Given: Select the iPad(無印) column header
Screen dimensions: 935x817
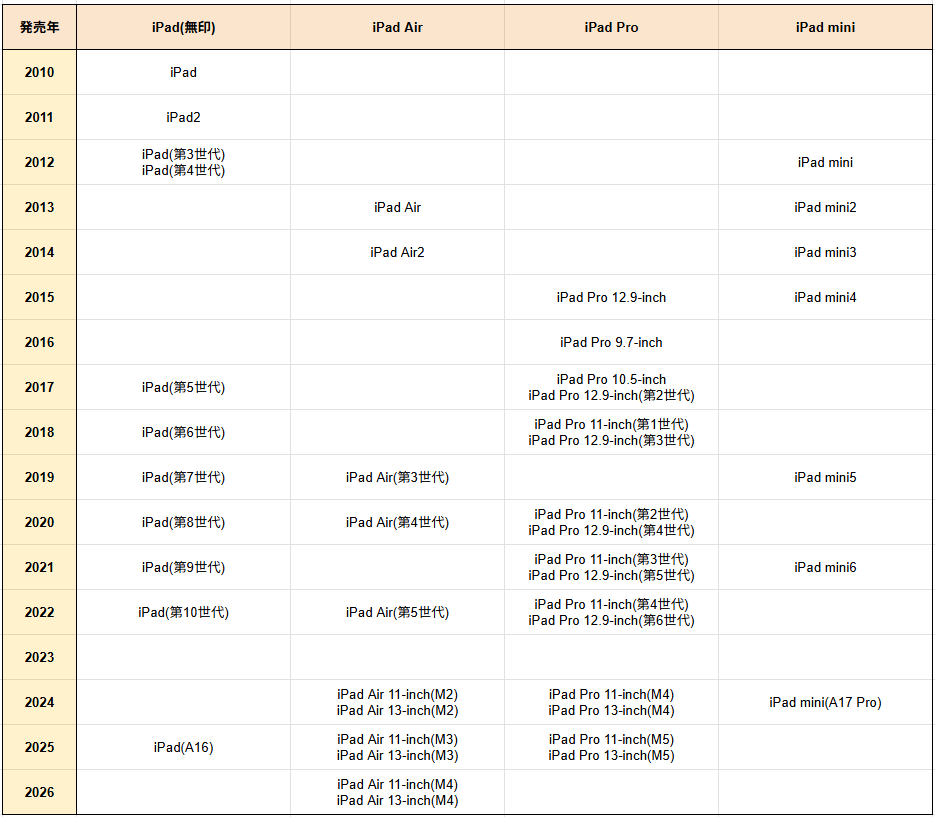Looking at the screenshot, I should (x=183, y=27).
